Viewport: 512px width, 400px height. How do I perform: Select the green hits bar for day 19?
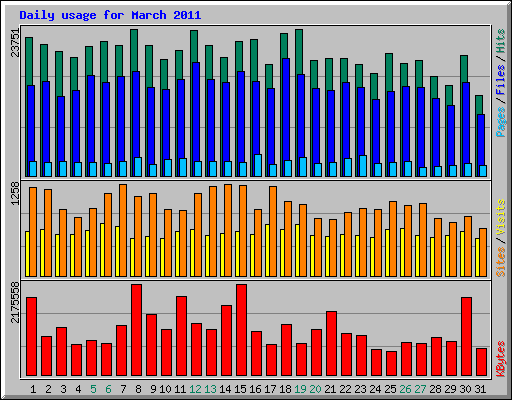[x=299, y=52]
